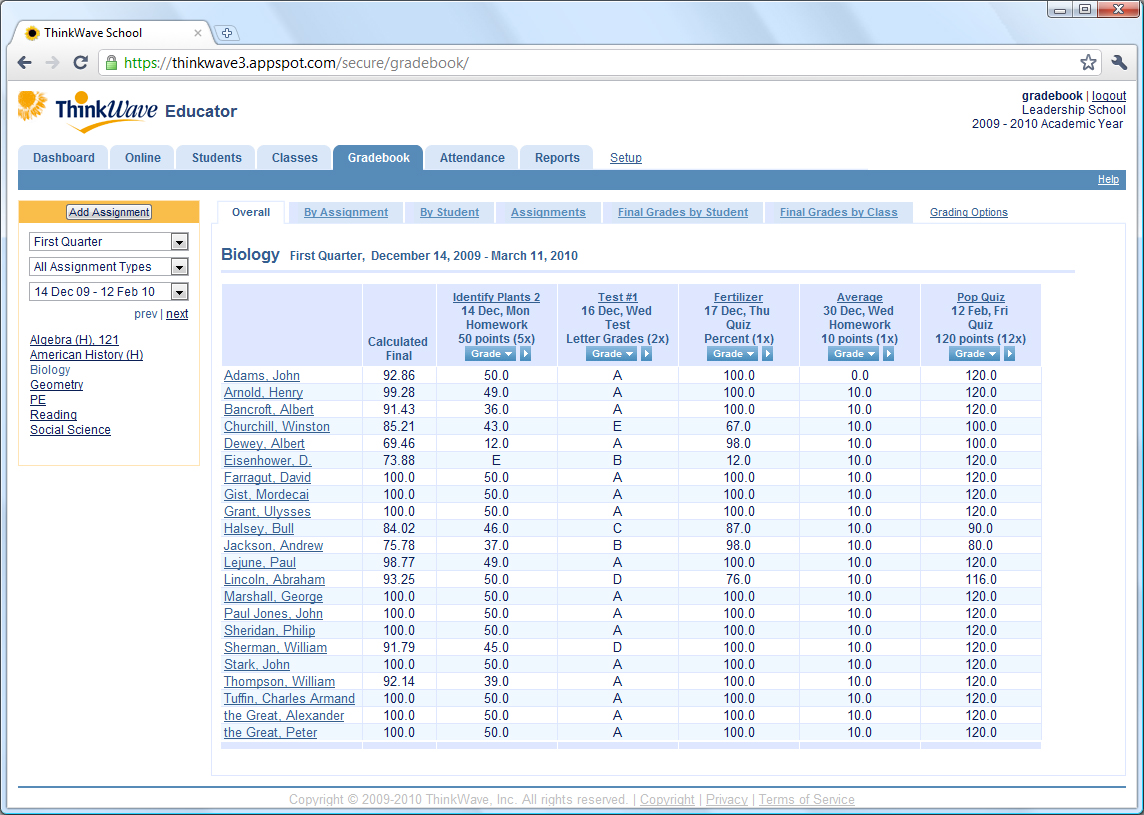This screenshot has height=815, width=1144.
Task: Click the arrow icon beside Identify Plants 2 Grade
Action: (x=526, y=354)
